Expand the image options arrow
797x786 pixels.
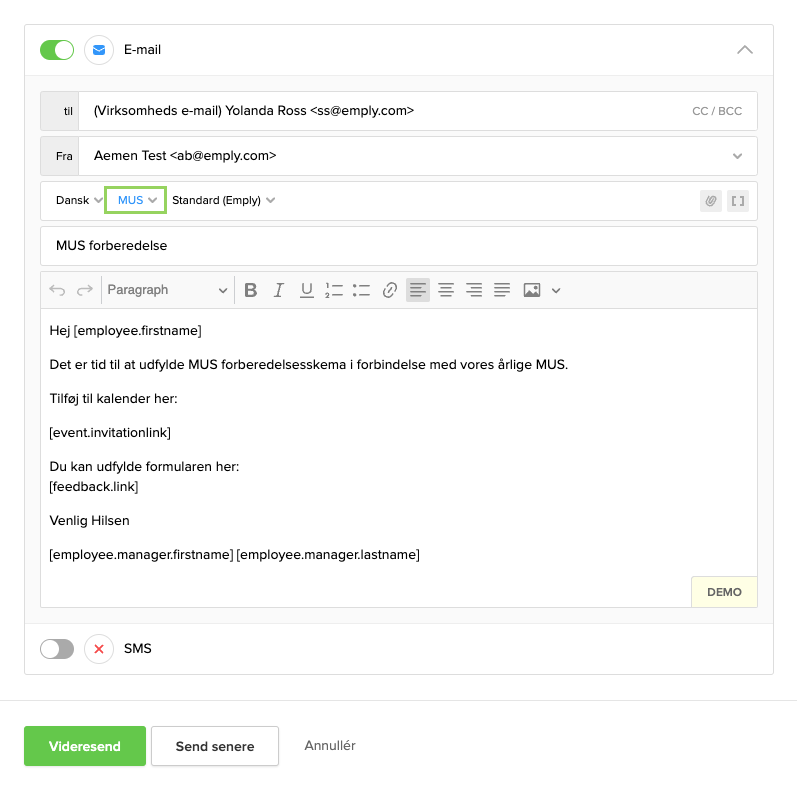(556, 291)
